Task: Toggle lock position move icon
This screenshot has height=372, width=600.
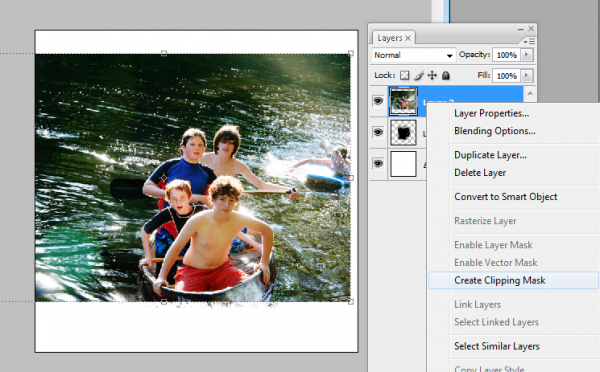Action: pos(432,75)
